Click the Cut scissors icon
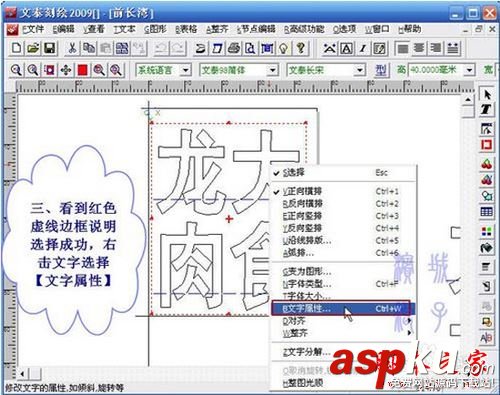Image resolution: width=500 pixels, height=395 pixels. coord(72,49)
